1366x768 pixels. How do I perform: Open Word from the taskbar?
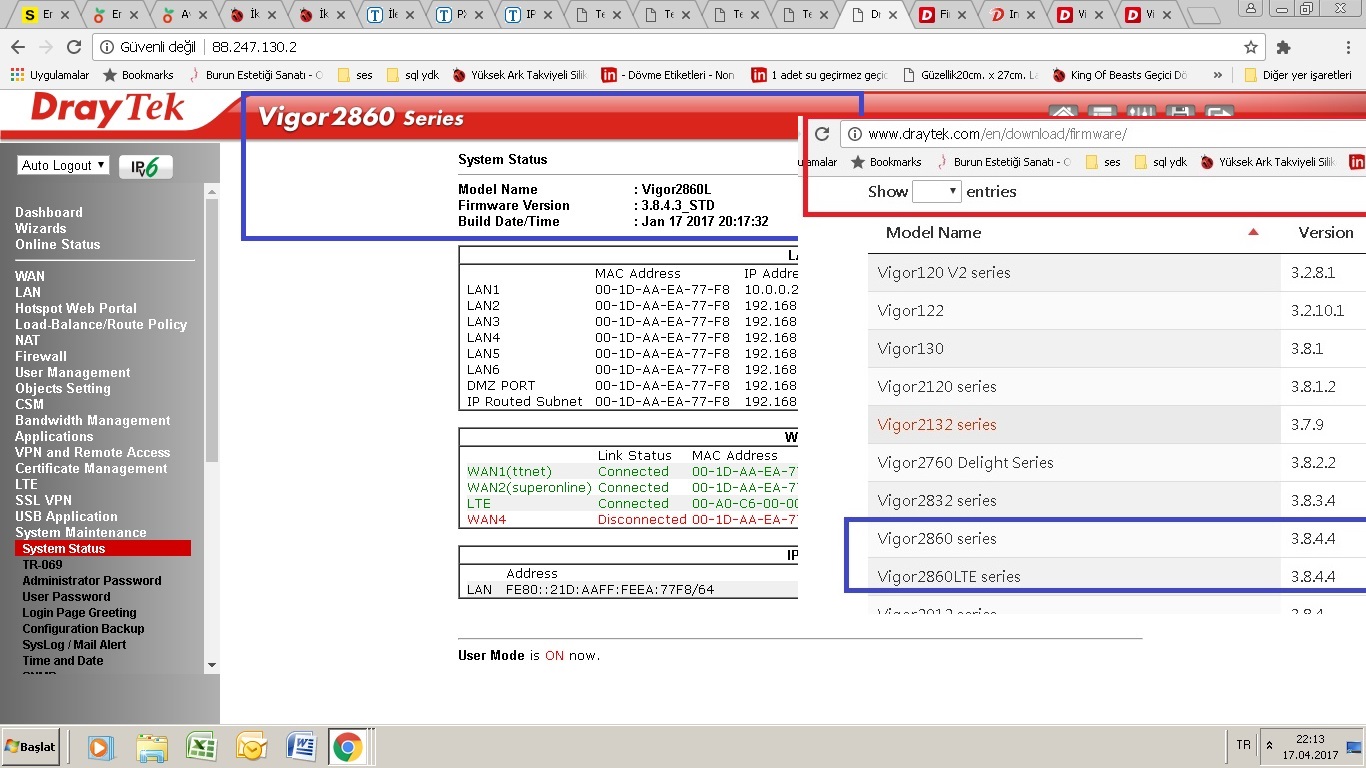[x=300, y=746]
